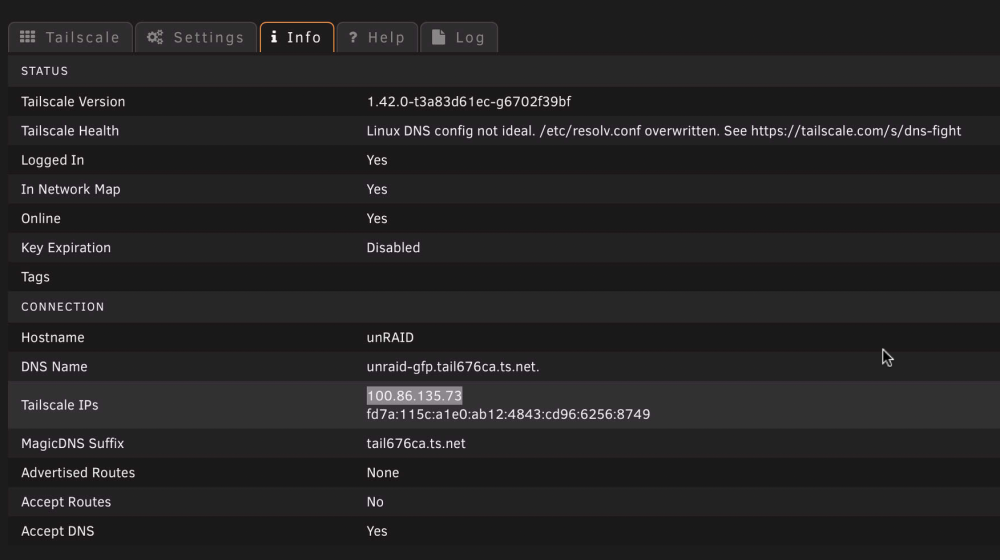Click the Tailscale version value 1.42.0-t3a83d61ec-g6702f39bf
Viewport: 1000px width, 560px height.
pyautogui.click(x=469, y=101)
